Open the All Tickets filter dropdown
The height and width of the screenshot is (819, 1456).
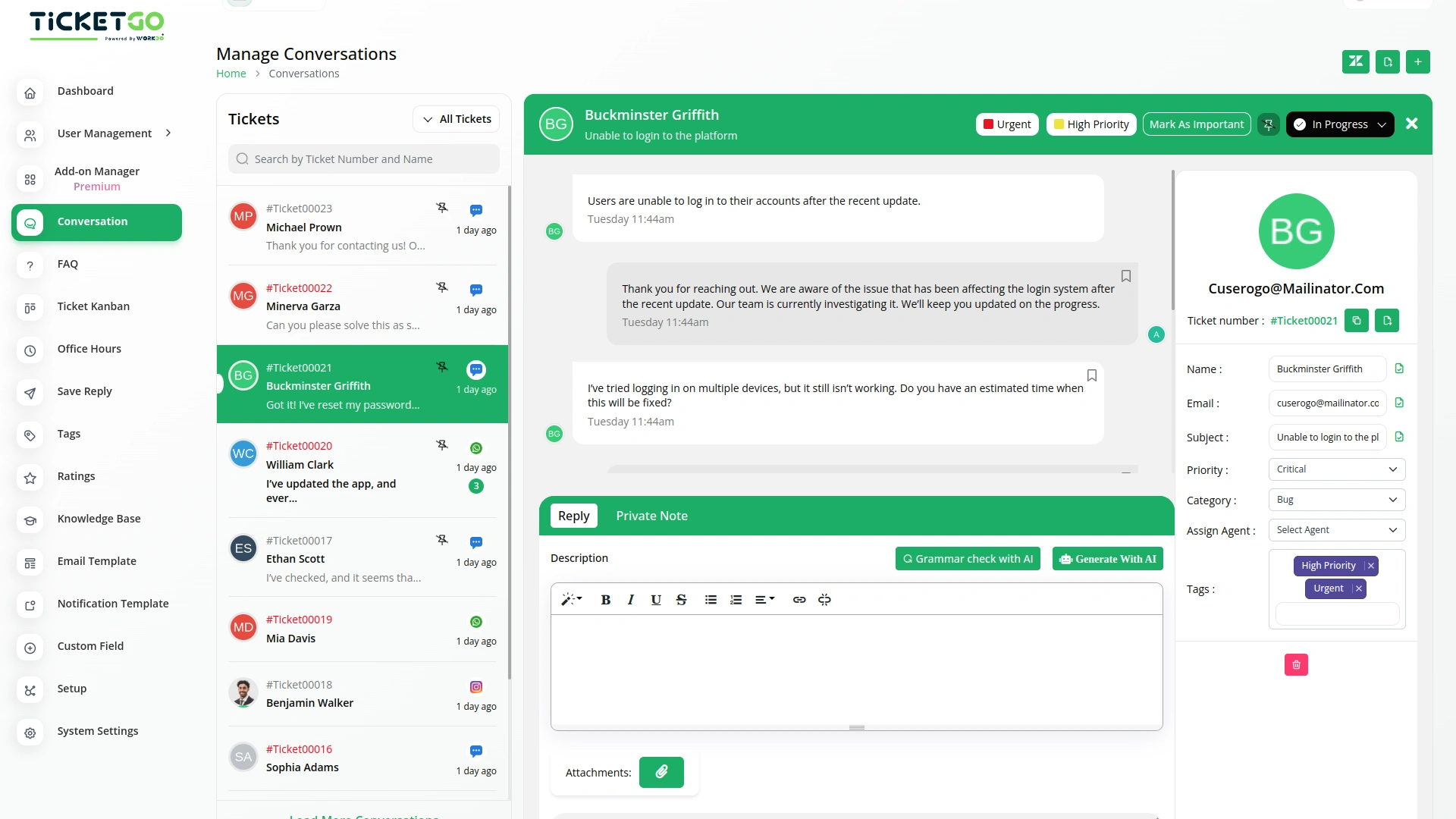click(x=456, y=118)
